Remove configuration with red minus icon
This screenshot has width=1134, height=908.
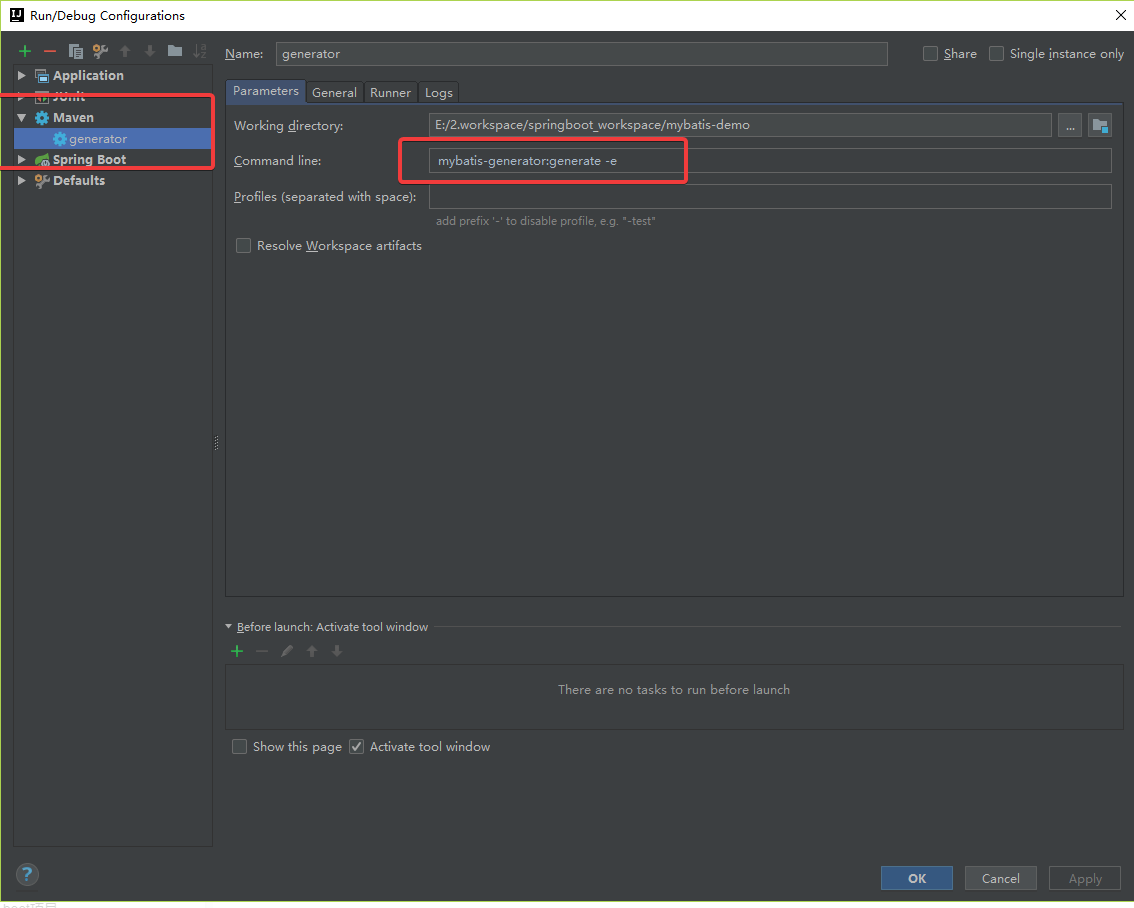point(50,51)
